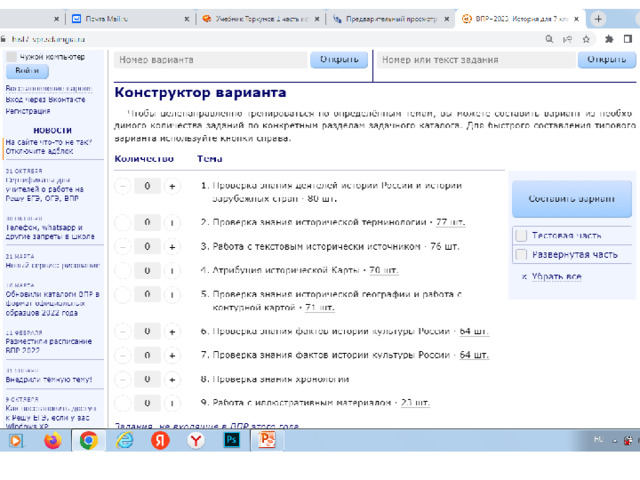
Task: Decrease count for topic 2 historical terminology
Action: click(x=122, y=223)
